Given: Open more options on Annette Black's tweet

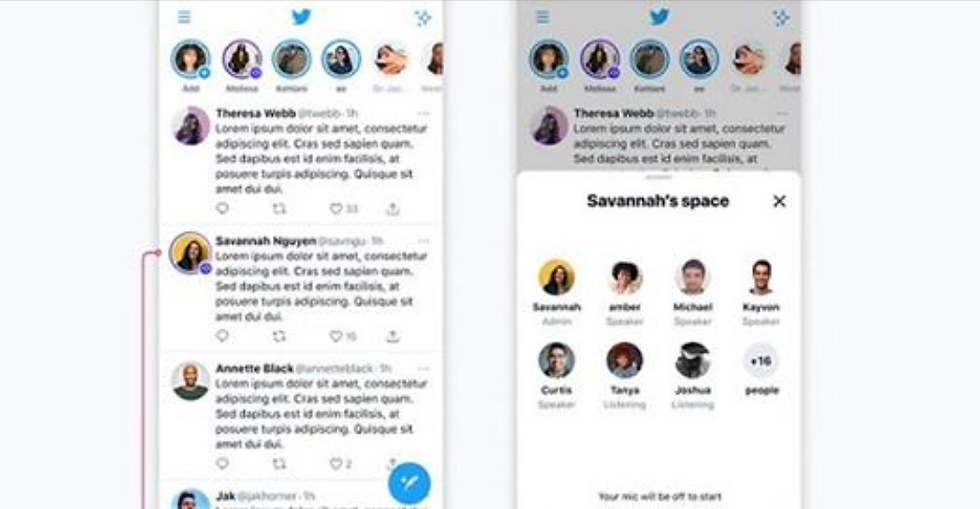Looking at the screenshot, I should [x=423, y=368].
